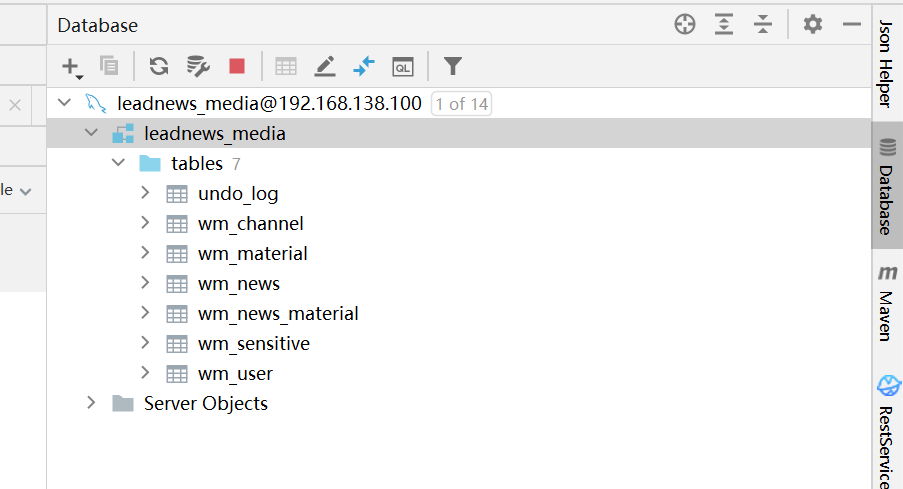Click the Expand All icon
Image resolution: width=903 pixels, height=489 pixels.
click(724, 25)
